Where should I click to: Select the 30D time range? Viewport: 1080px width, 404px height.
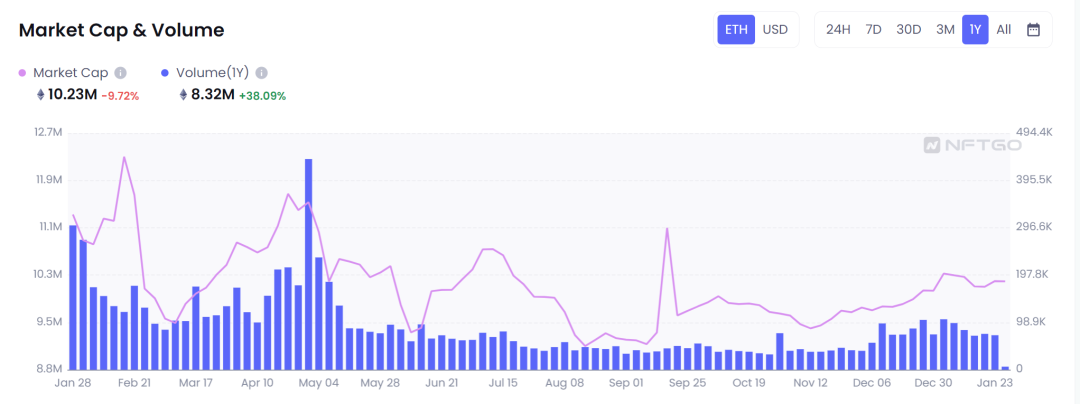click(908, 29)
